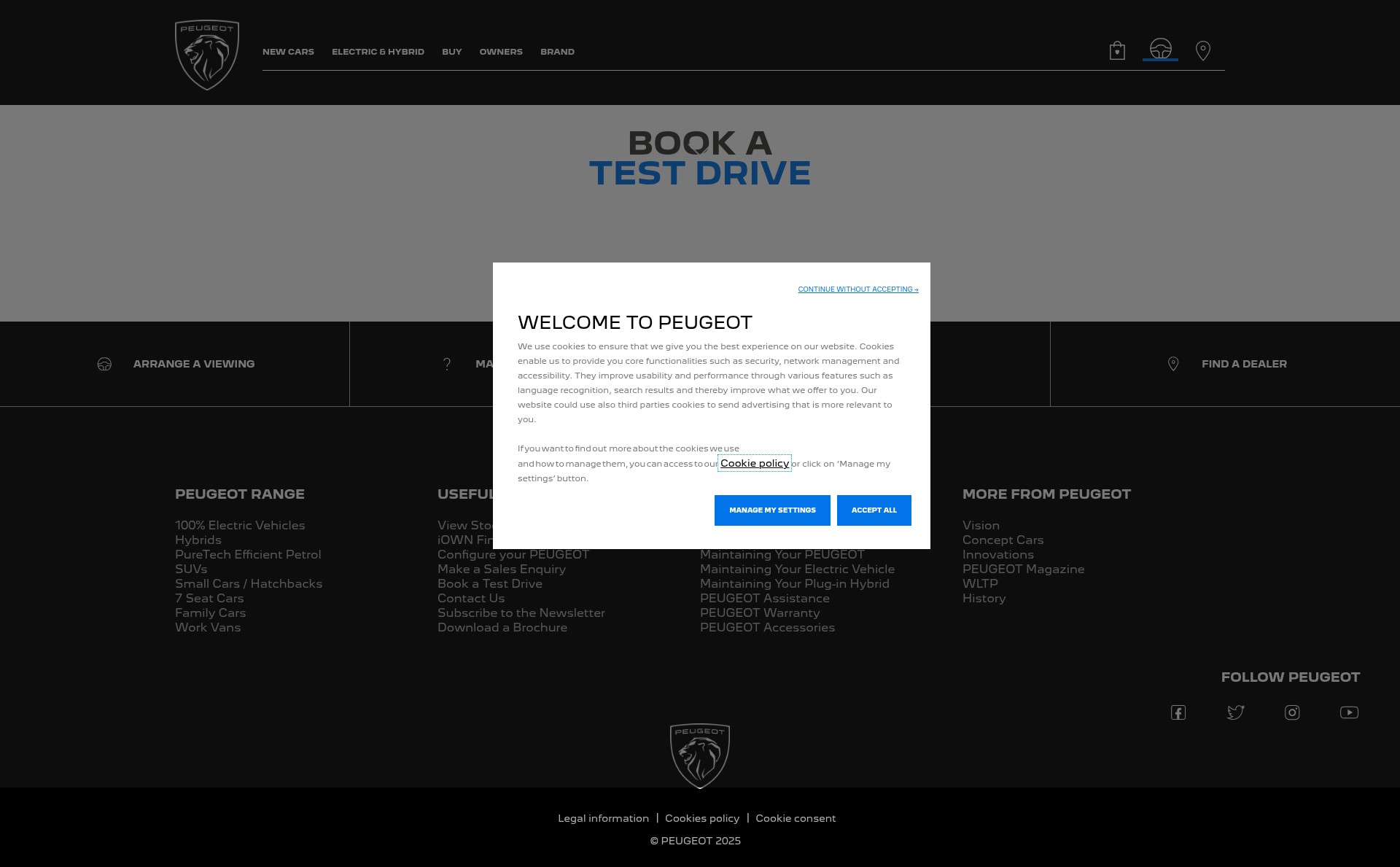Open 100% Electric Vehicles link

(240, 525)
